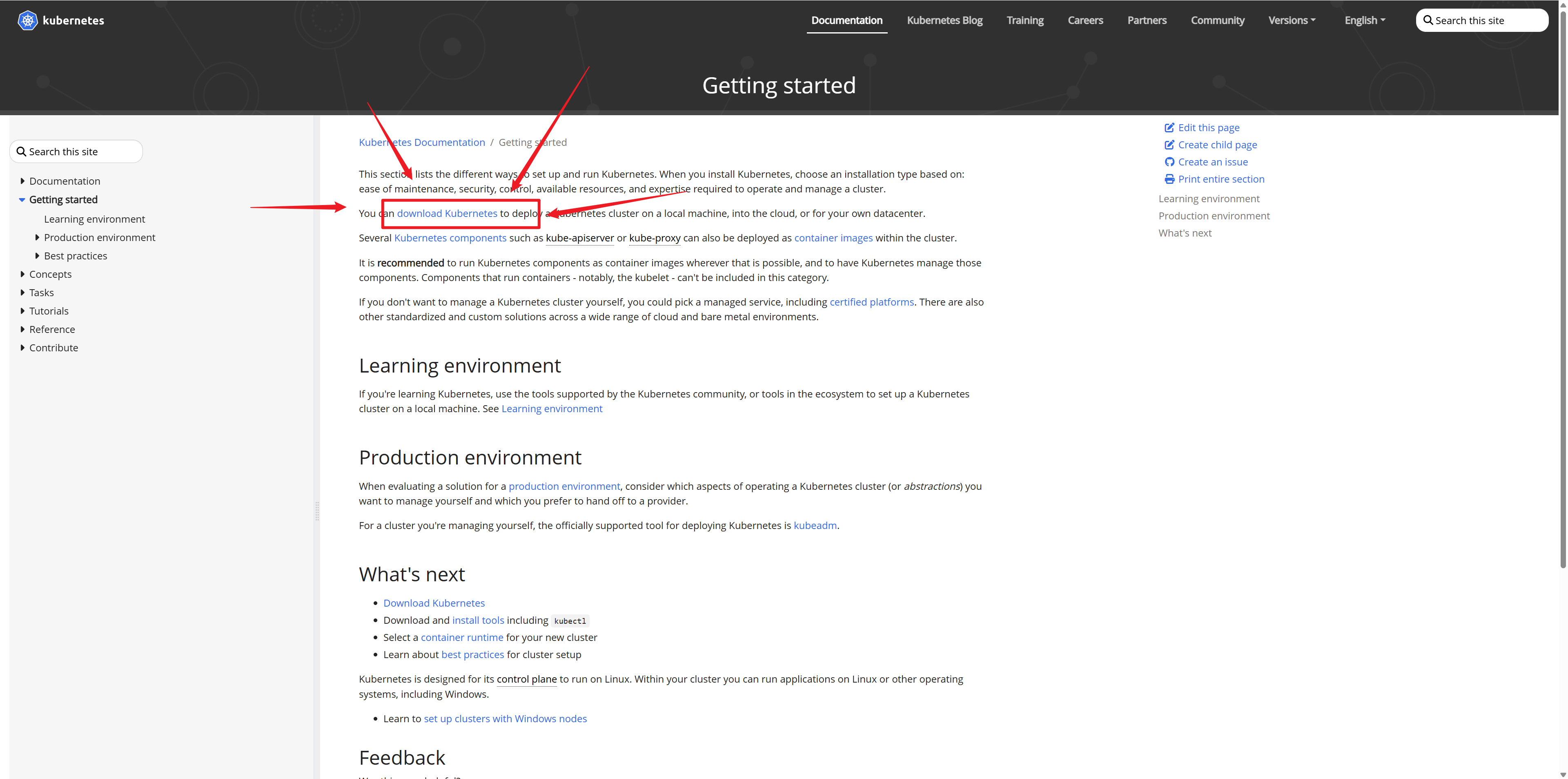Follow the certified platforms link
The width and height of the screenshot is (1568, 779).
click(x=872, y=302)
